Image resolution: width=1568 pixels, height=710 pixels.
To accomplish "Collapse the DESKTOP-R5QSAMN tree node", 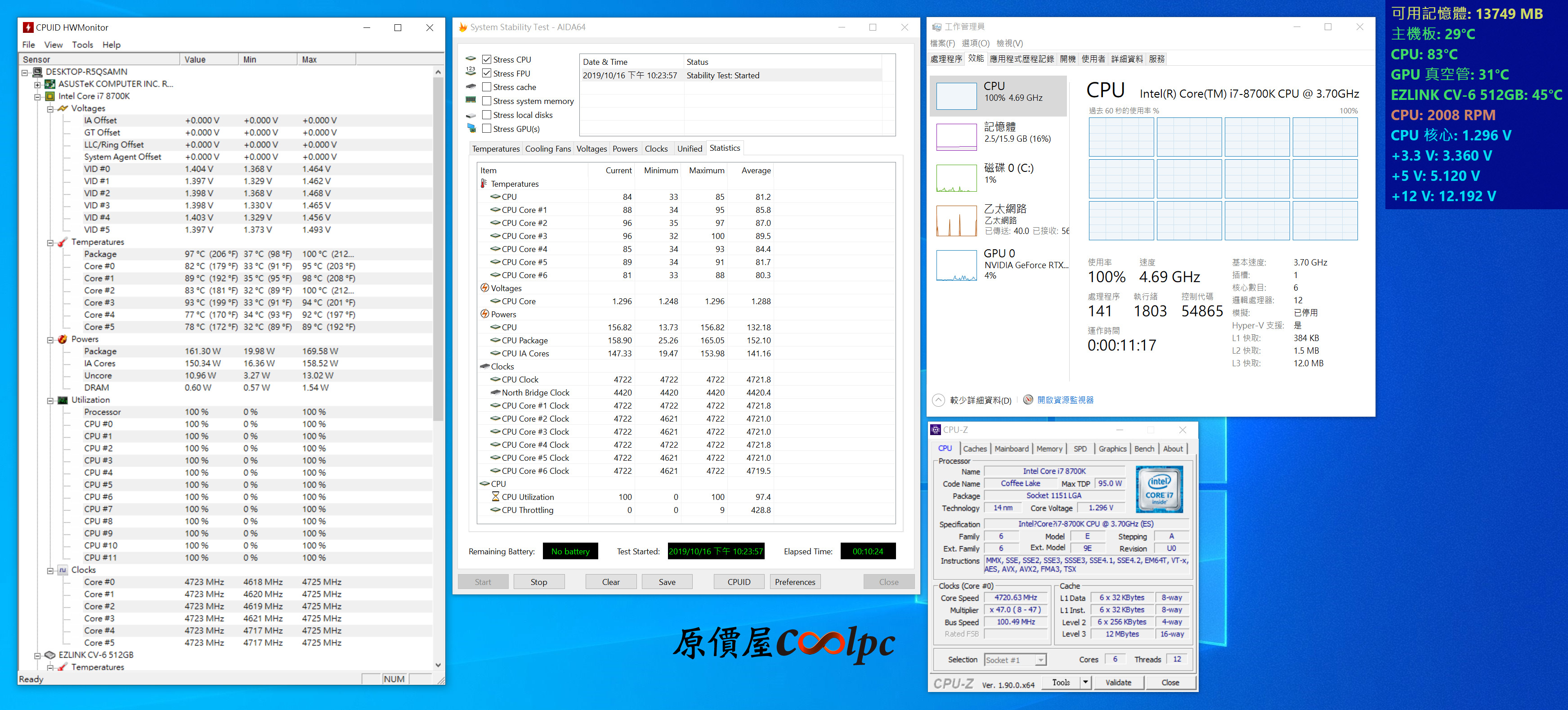I will pos(25,72).
